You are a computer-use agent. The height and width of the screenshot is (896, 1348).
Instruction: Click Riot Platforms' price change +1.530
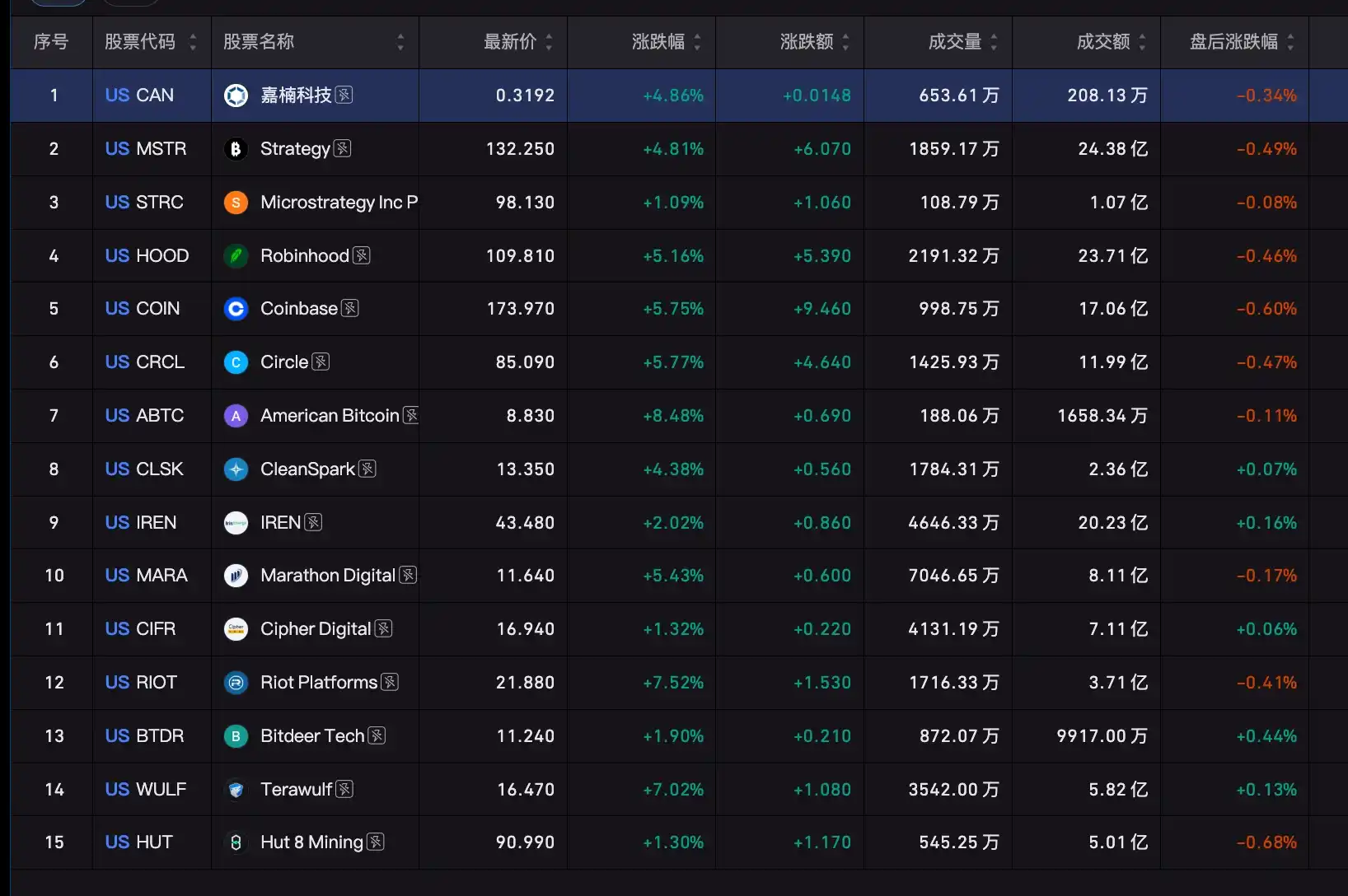822,683
